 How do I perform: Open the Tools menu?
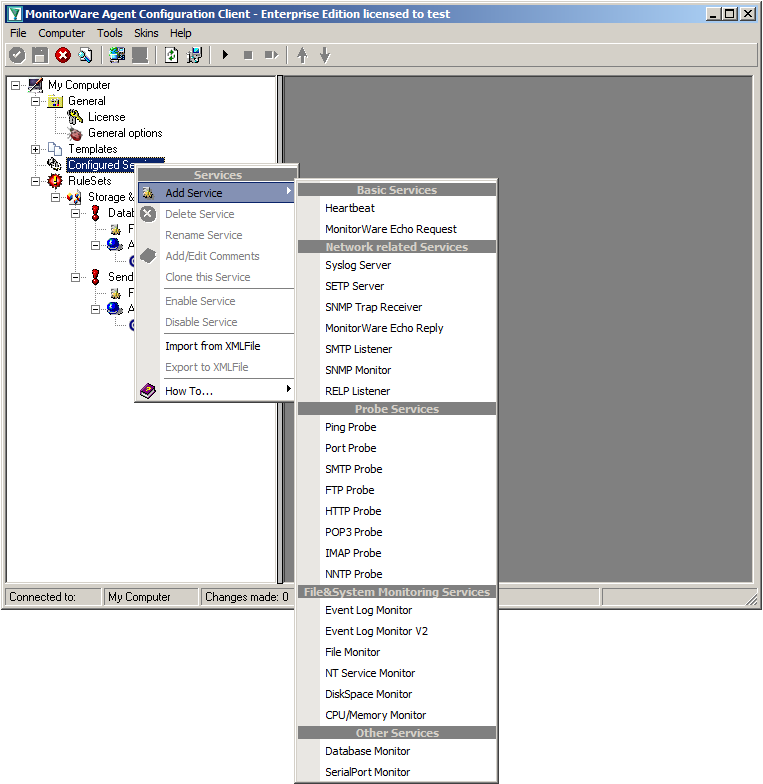click(110, 33)
